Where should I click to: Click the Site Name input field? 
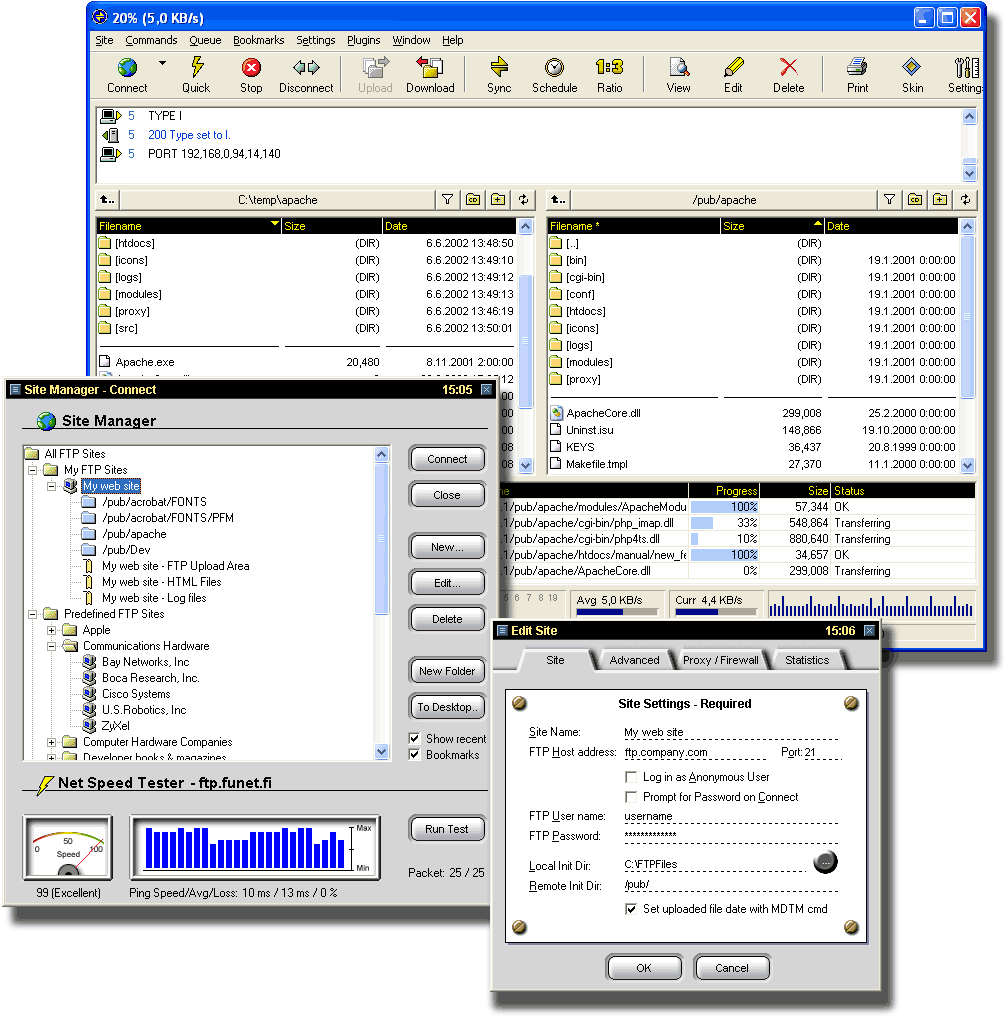pos(731,732)
